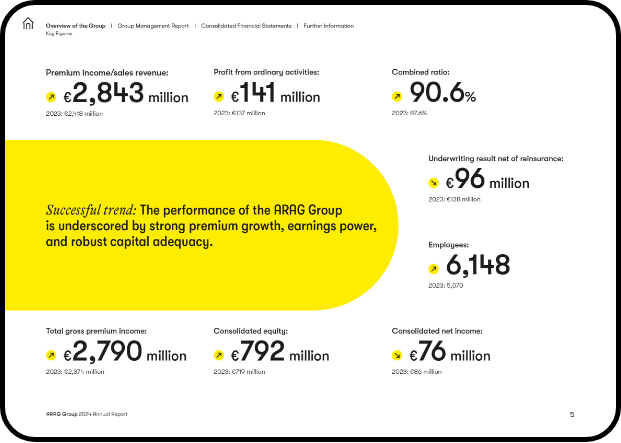621x443 pixels.
Task: Open the Overview of the Group tab
Action: coord(76,25)
